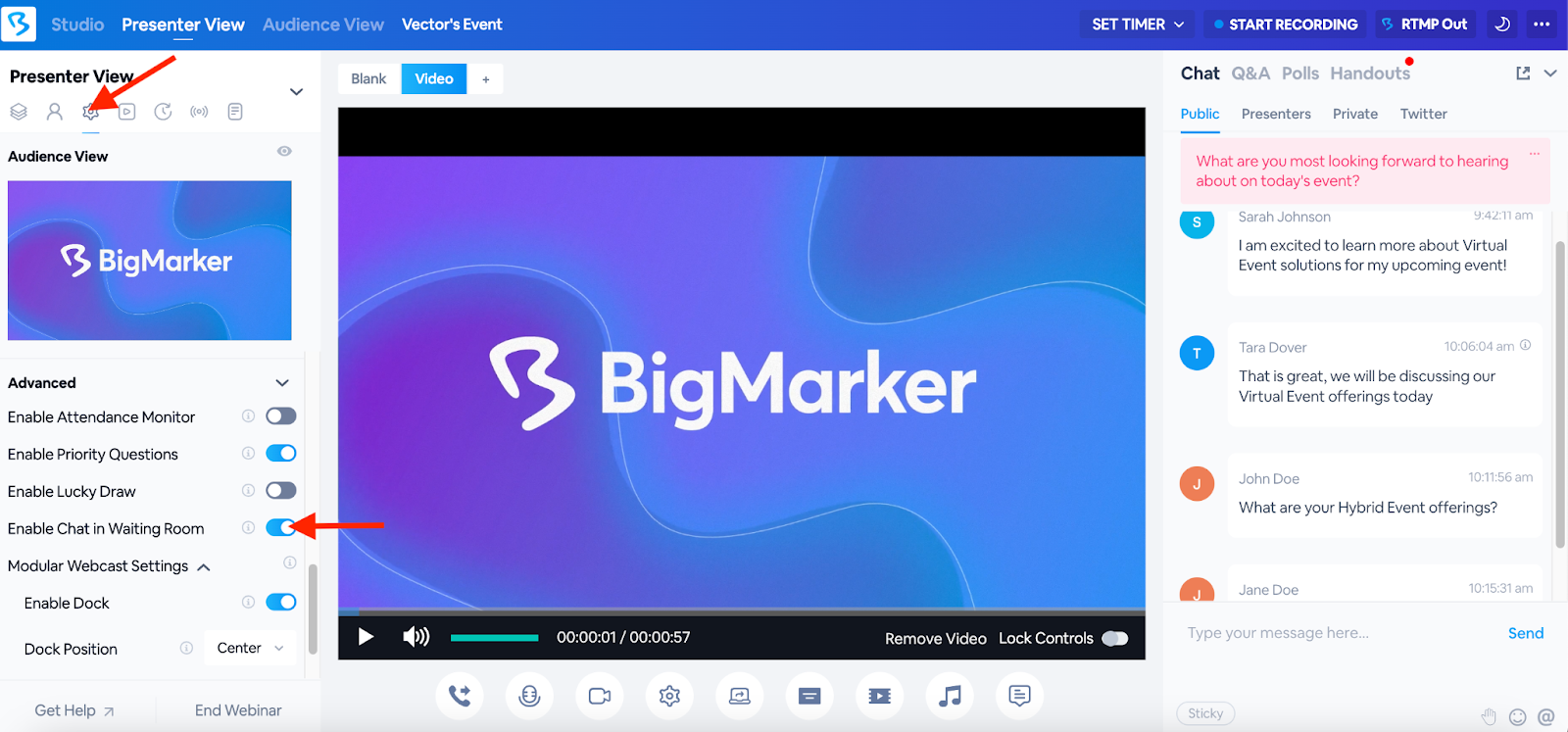Image resolution: width=1568 pixels, height=732 pixels.
Task: Toggle dark mode moon icon
Action: click(x=1502, y=24)
